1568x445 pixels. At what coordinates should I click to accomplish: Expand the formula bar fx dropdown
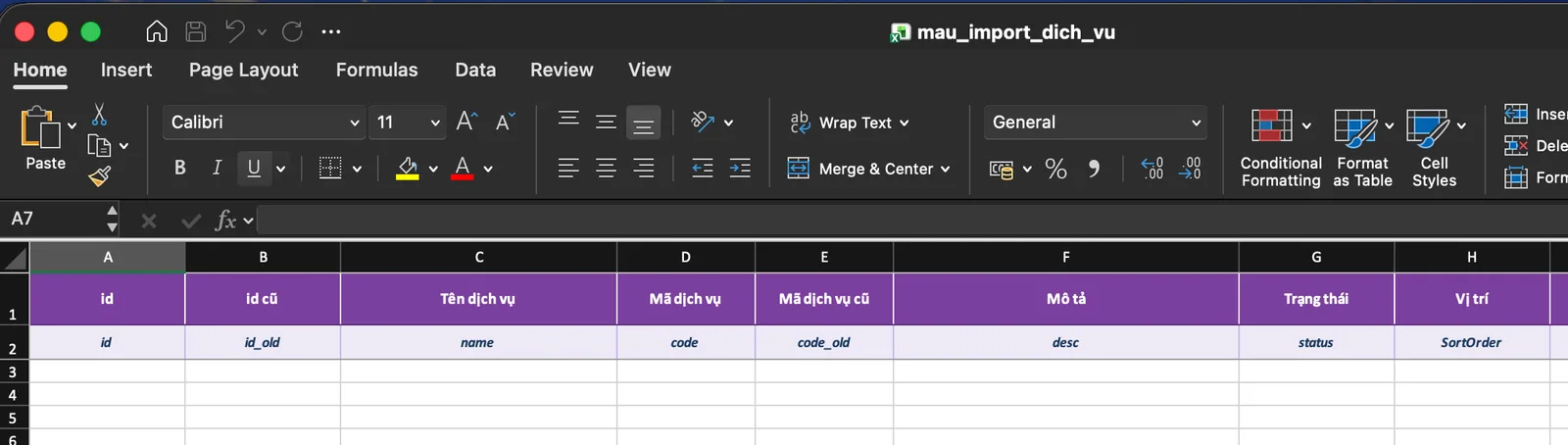[x=249, y=221]
